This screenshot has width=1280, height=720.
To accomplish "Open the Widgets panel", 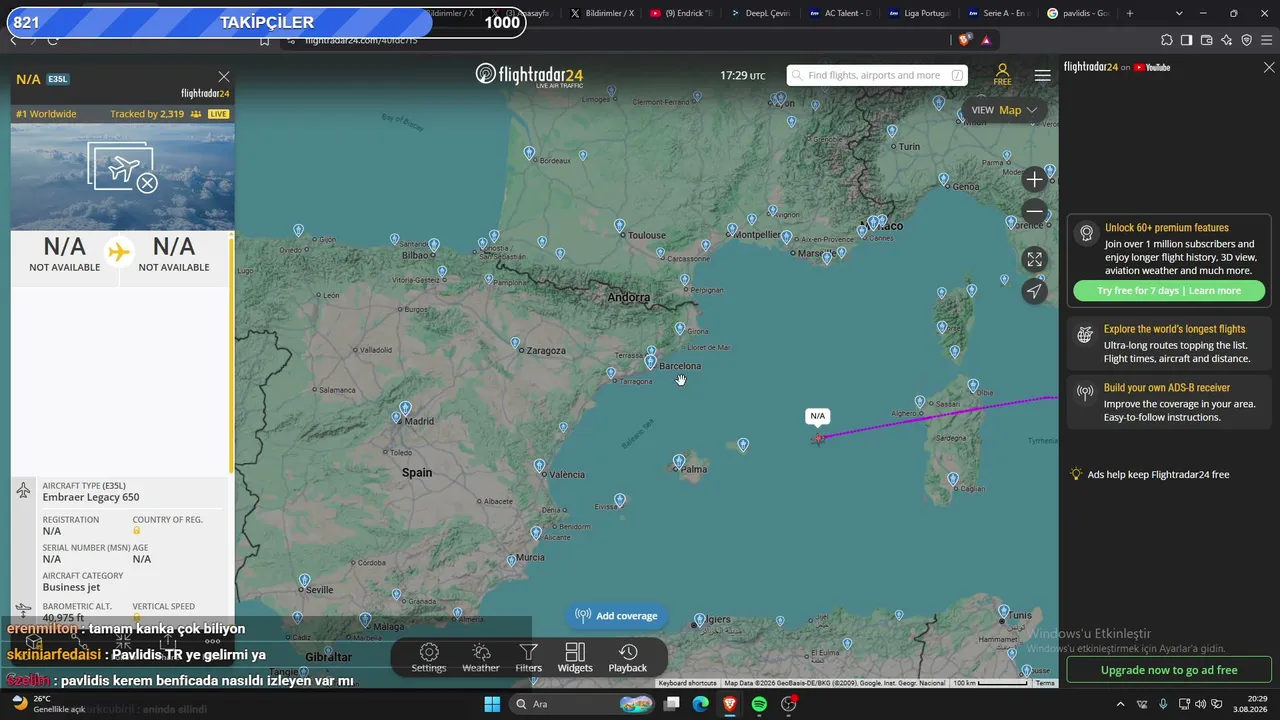I will point(575,658).
